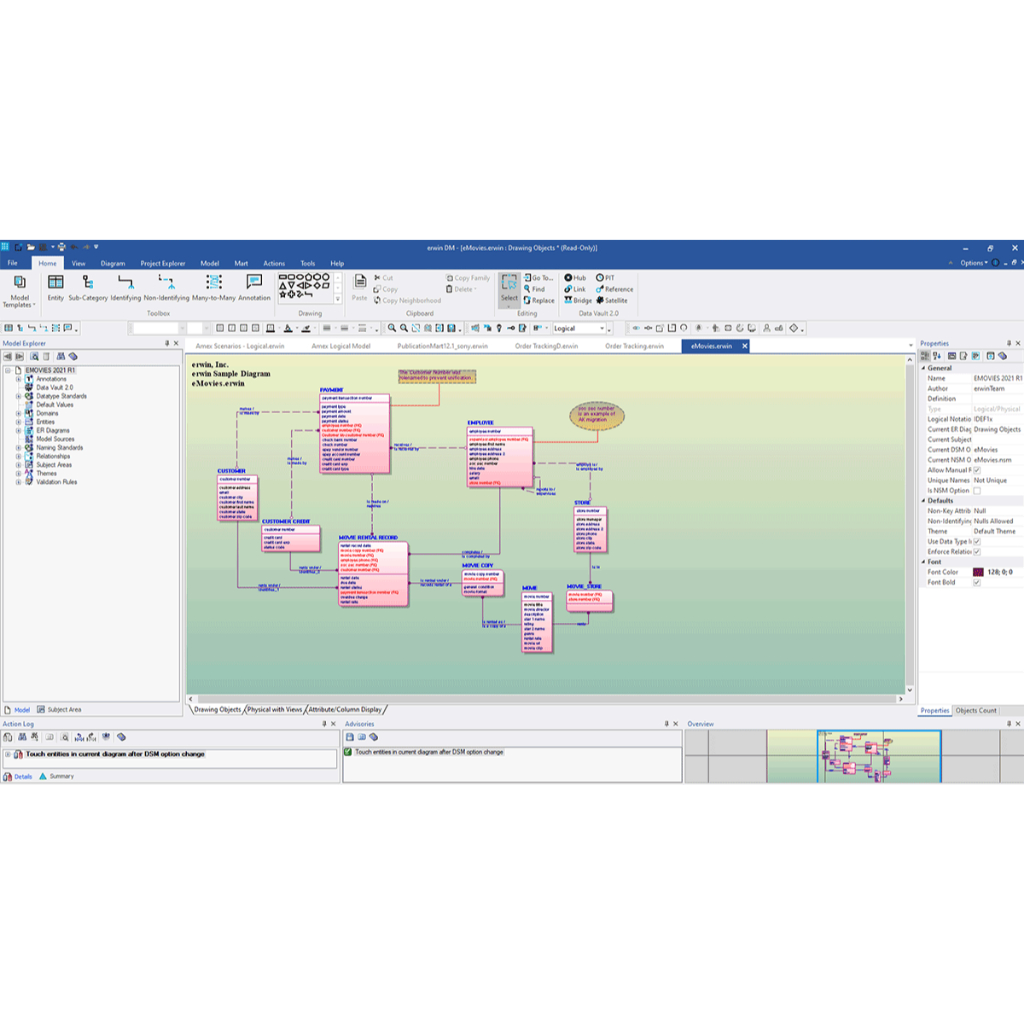Open Go To dialog
This screenshot has width=1024, height=1024.
(538, 278)
